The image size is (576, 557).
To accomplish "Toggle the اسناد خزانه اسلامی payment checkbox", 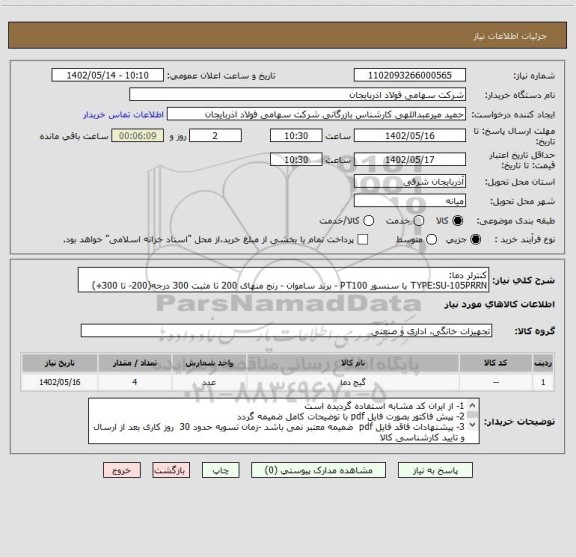I will point(363,240).
